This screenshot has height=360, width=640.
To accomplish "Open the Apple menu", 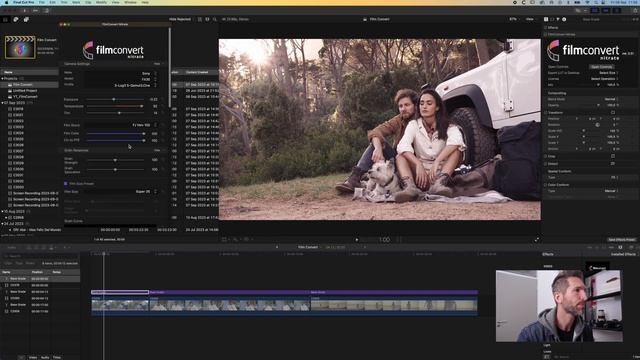I will 6,2.
